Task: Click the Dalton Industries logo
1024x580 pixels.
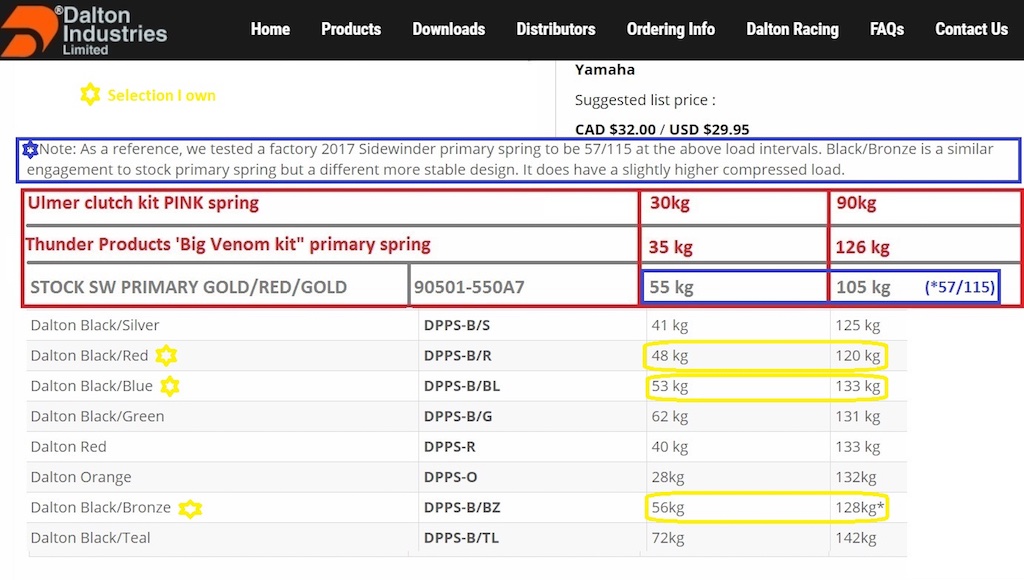Action: pyautogui.click(x=84, y=30)
